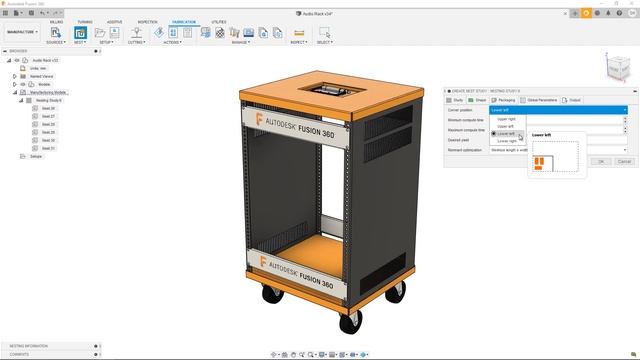The image size is (640, 360).
Task: Click the Maximum compute time stepper arrows
Action: click(625, 130)
